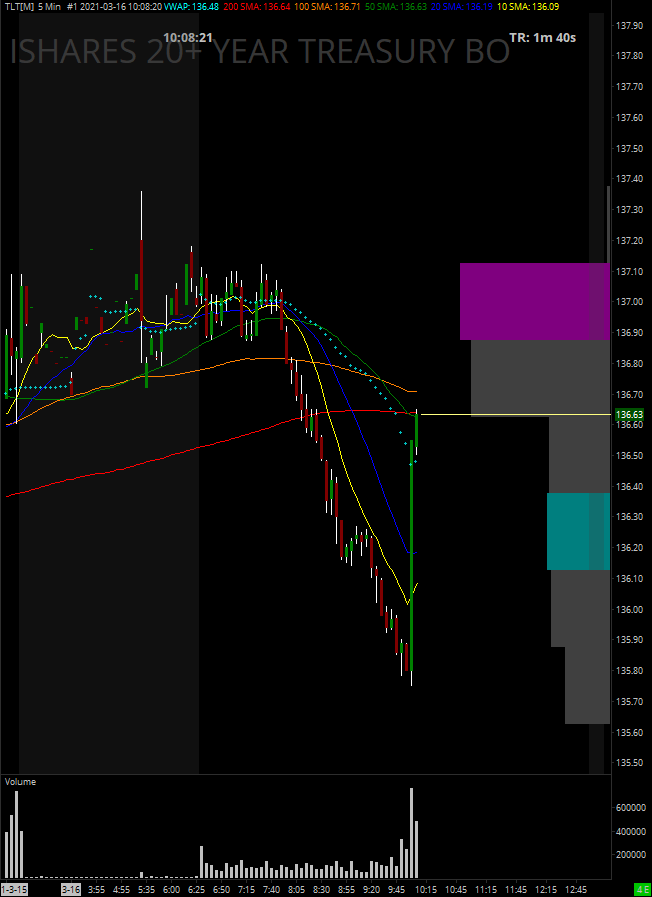Click the 'TR: 1m 40s' time remaining text
The width and height of the screenshot is (652, 897).
tap(542, 38)
